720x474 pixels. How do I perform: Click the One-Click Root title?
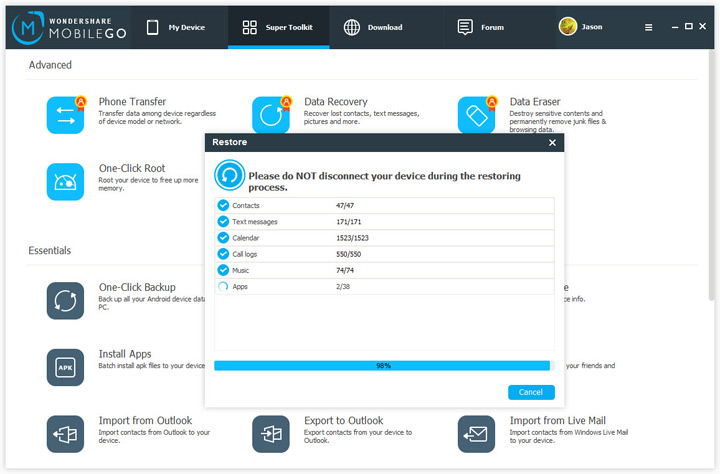(x=132, y=168)
